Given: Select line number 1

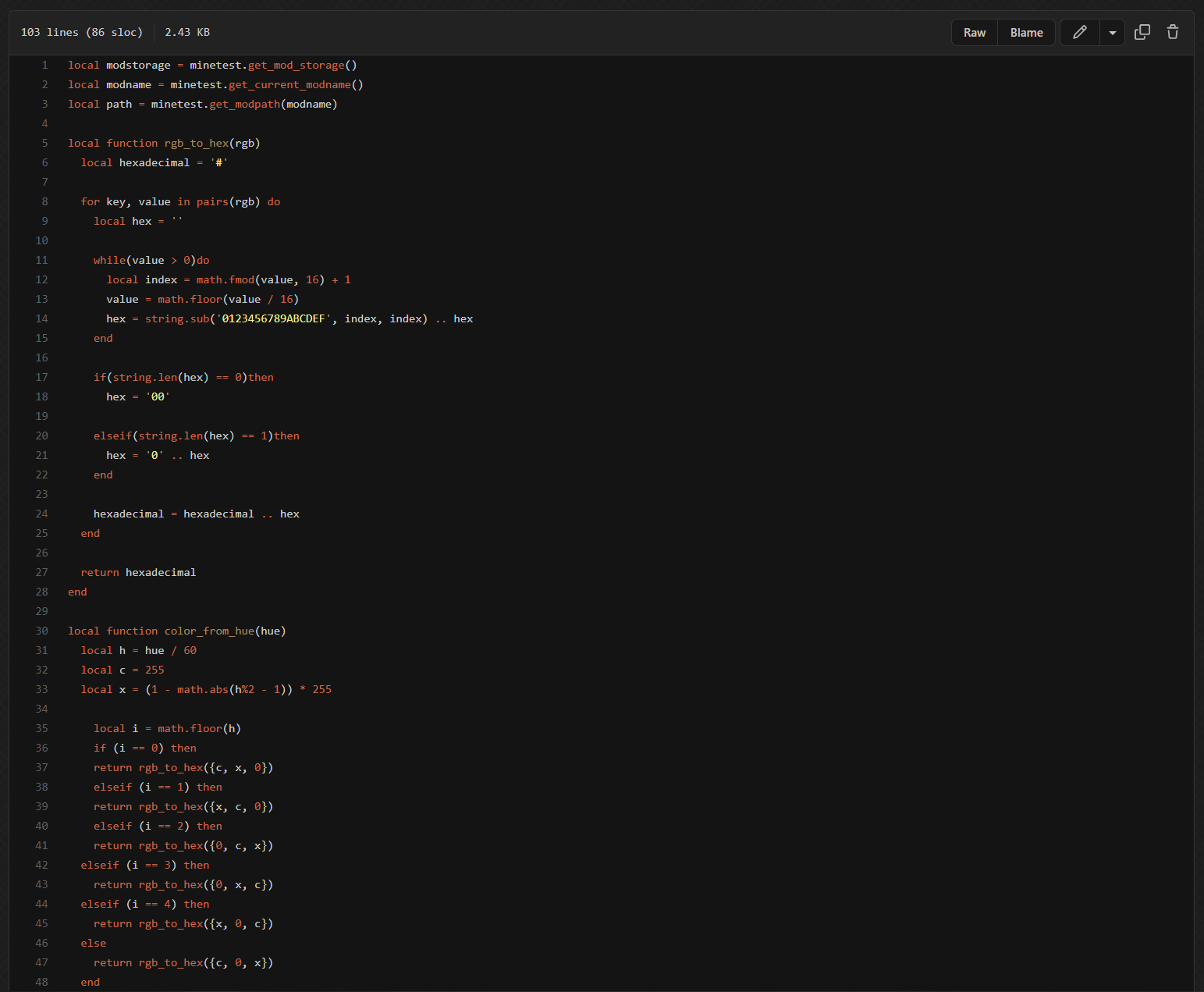Looking at the screenshot, I should 44,66.
